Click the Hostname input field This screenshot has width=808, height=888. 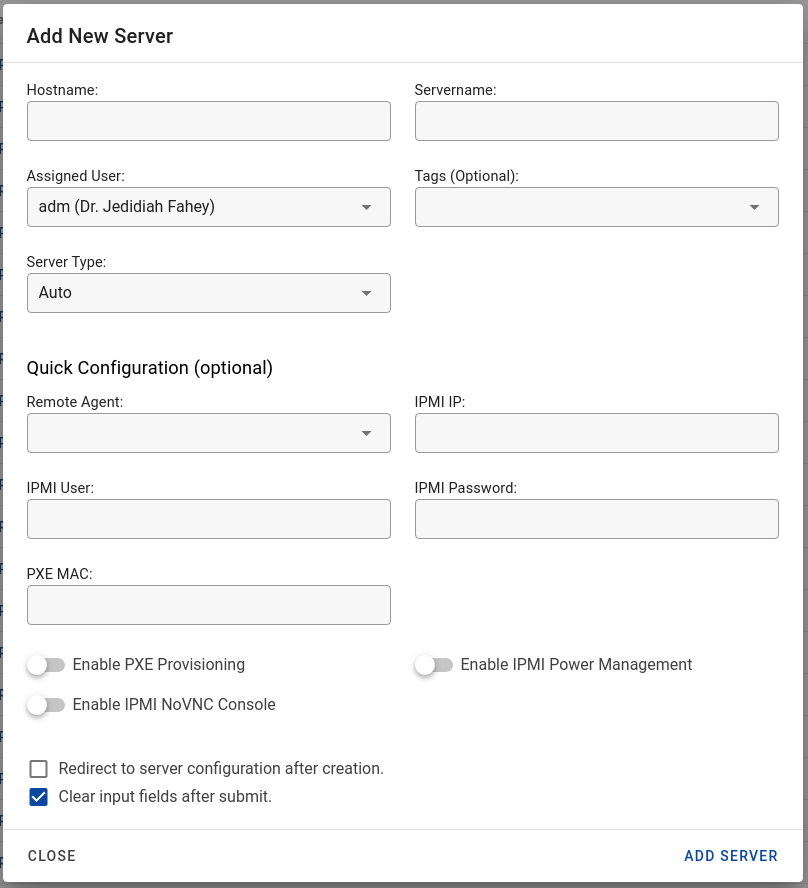pyautogui.click(x=208, y=121)
